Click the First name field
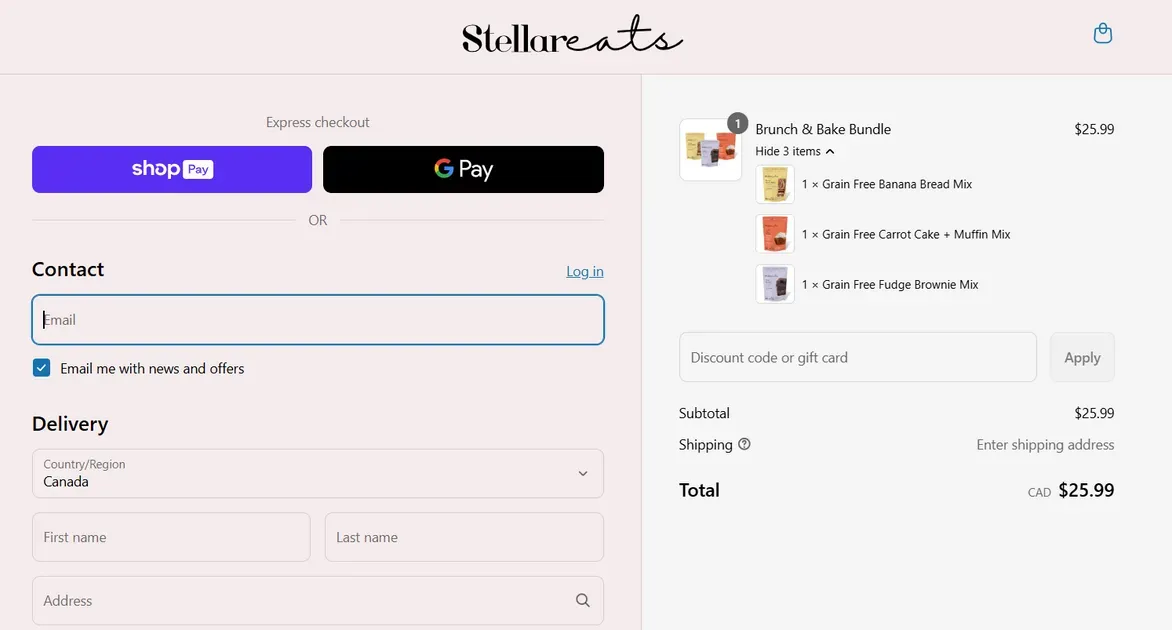This screenshot has width=1172, height=630. (171, 537)
